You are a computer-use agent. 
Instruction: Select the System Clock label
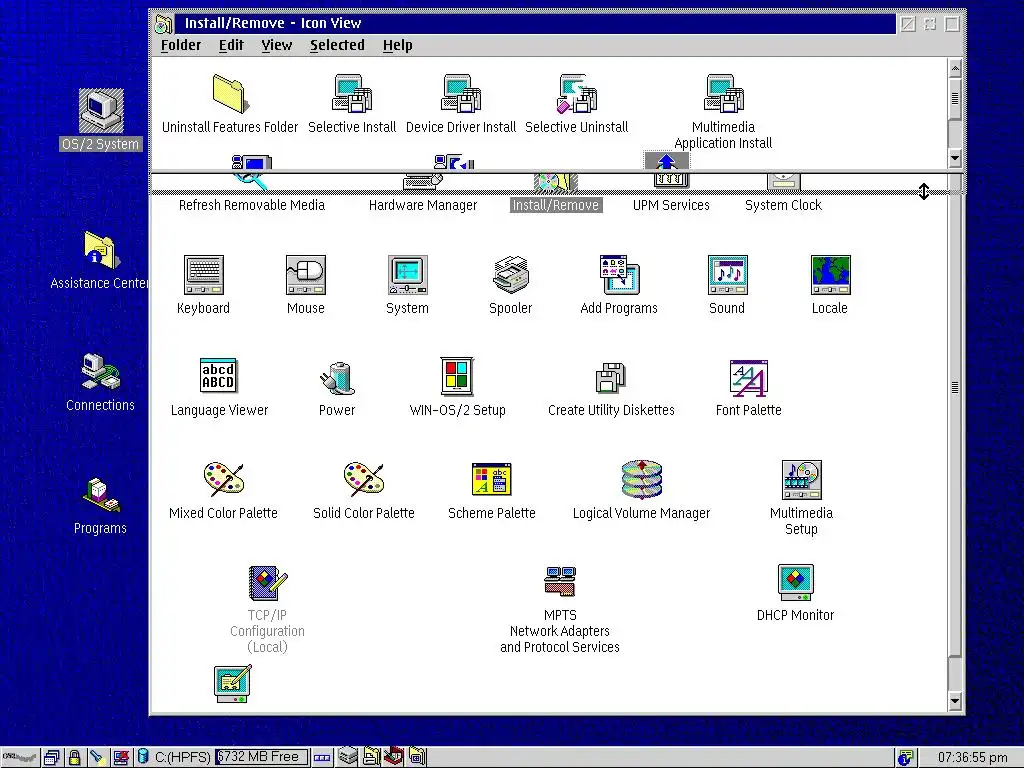[x=783, y=205]
